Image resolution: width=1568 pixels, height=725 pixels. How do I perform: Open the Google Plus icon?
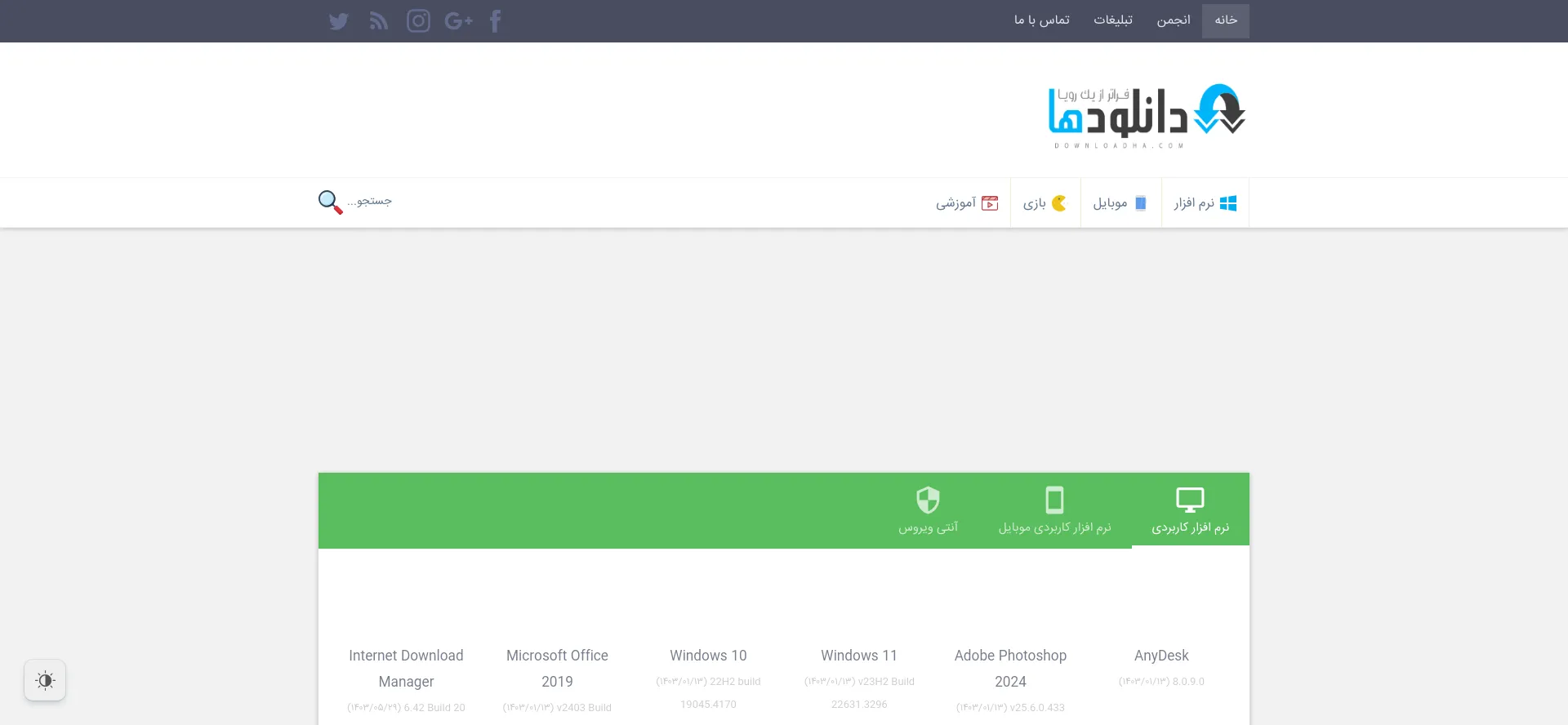(x=458, y=21)
